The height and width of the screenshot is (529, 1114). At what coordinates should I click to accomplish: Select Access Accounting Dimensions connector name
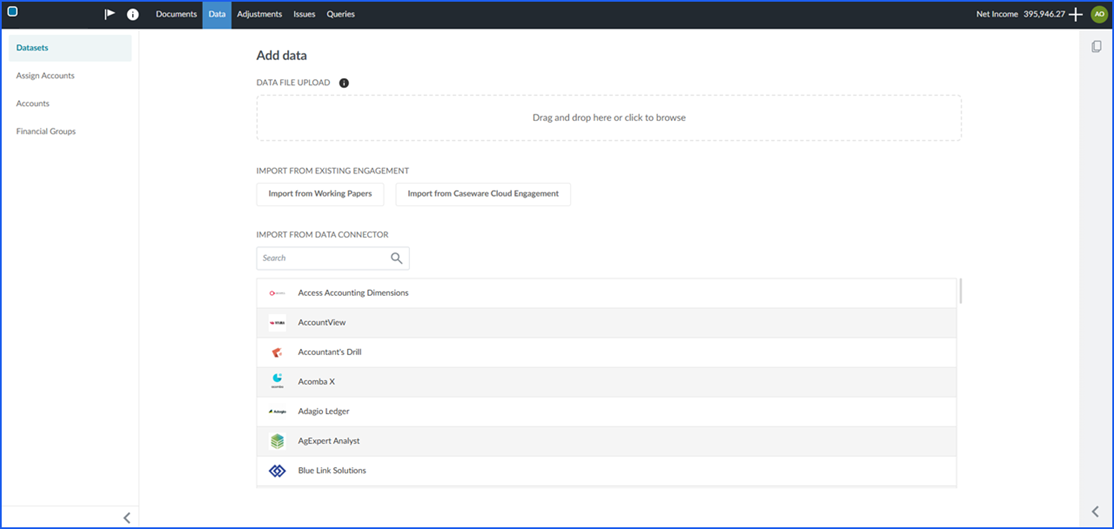click(353, 293)
